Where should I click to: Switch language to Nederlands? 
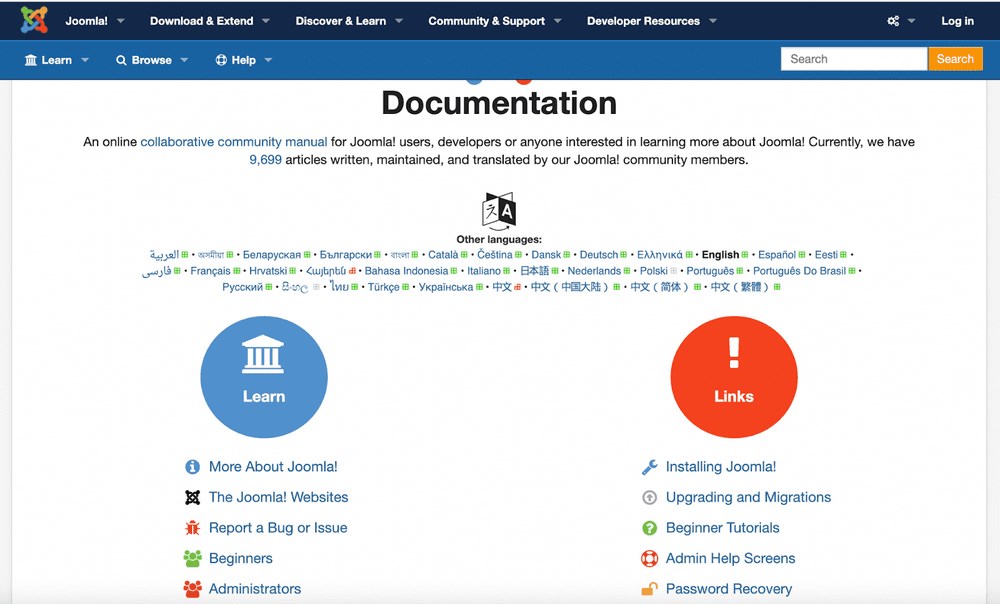(x=594, y=271)
